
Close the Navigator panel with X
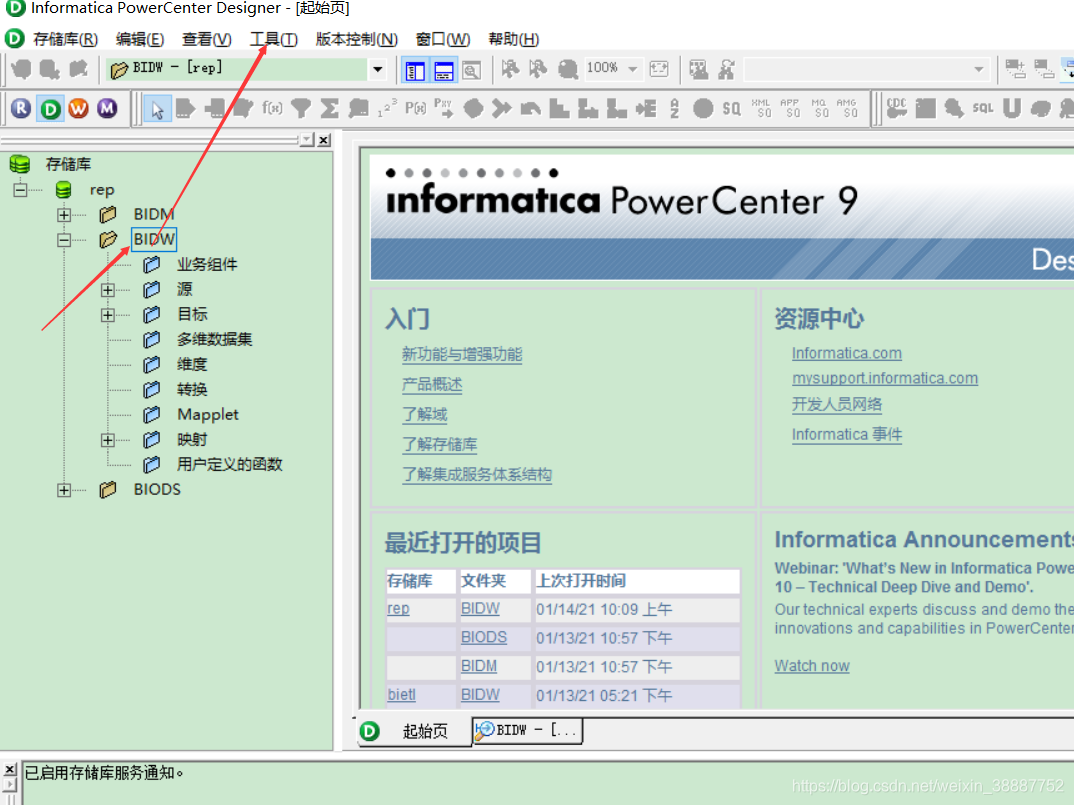[x=324, y=140]
